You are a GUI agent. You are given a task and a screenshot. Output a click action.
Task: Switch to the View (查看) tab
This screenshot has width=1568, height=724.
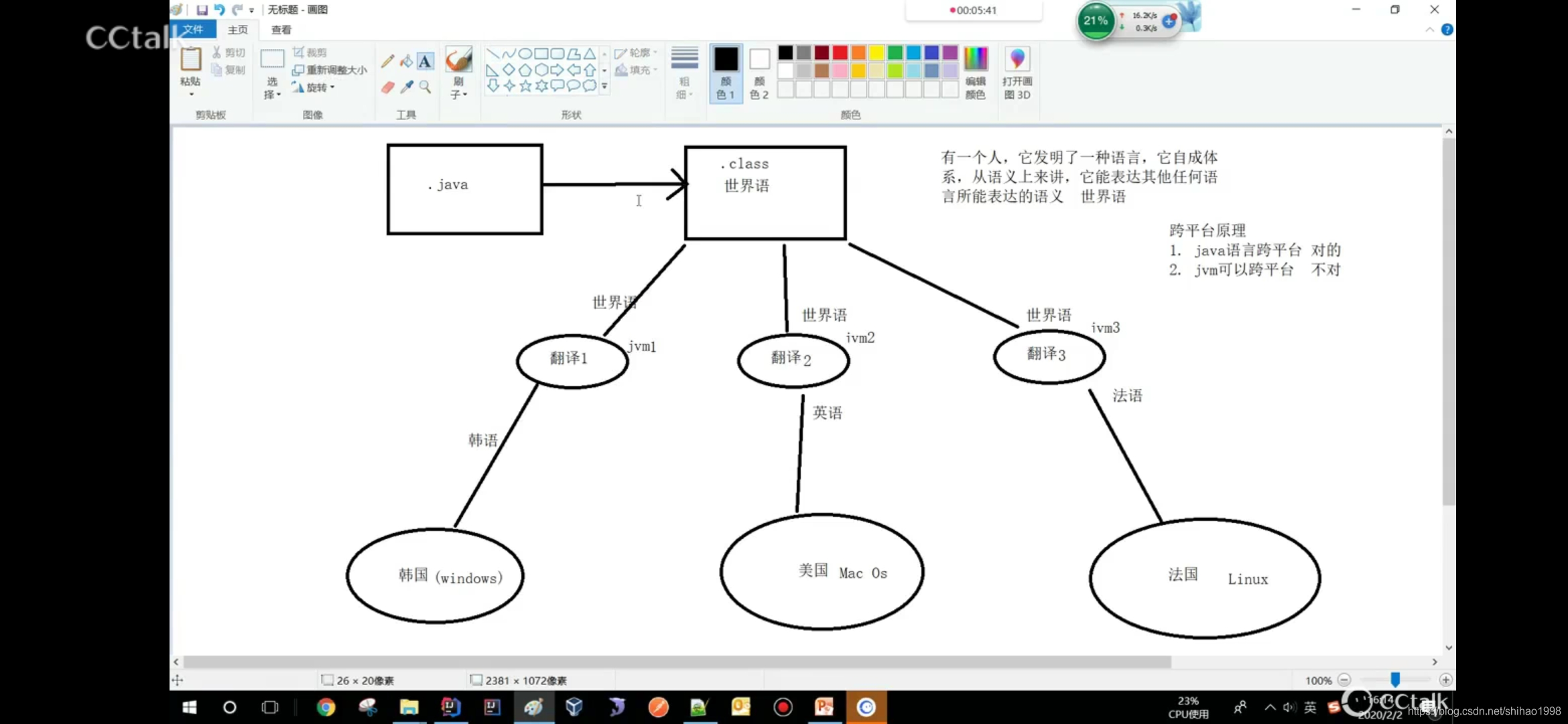(x=281, y=29)
